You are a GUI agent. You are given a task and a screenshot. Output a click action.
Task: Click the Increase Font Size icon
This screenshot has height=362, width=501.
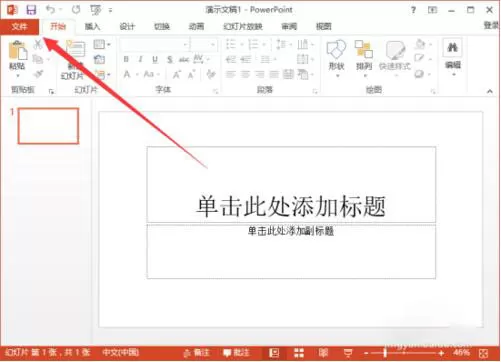click(x=176, y=74)
